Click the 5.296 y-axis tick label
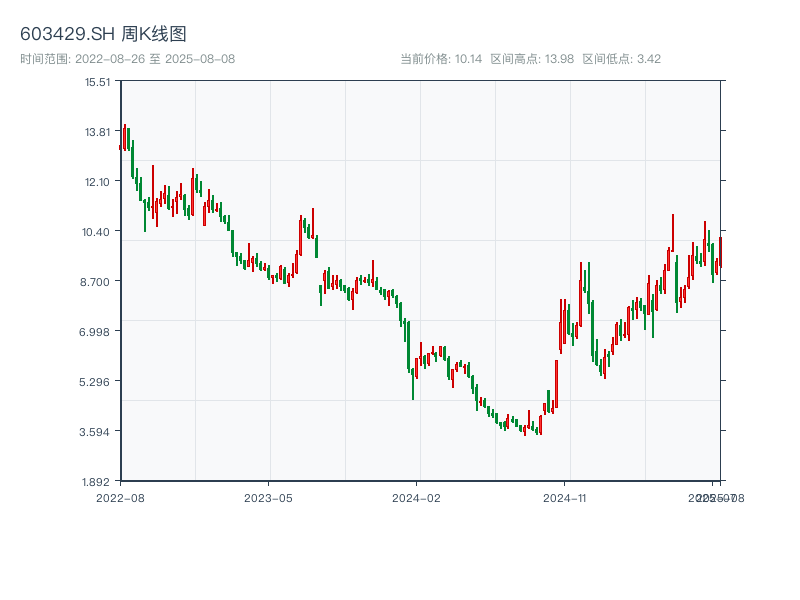This screenshot has height=600, width=800. (x=97, y=382)
